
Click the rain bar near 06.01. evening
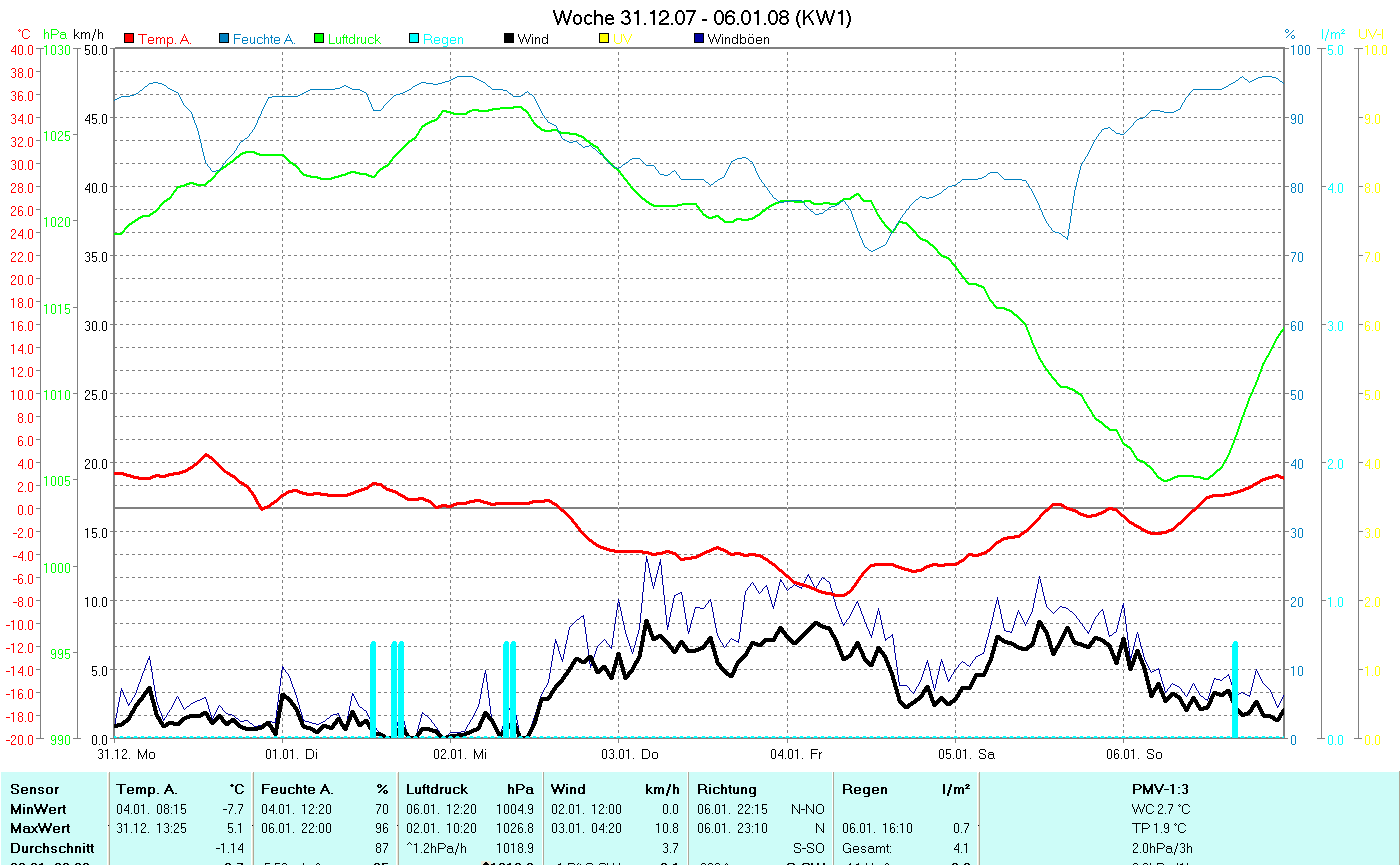coord(1235,690)
